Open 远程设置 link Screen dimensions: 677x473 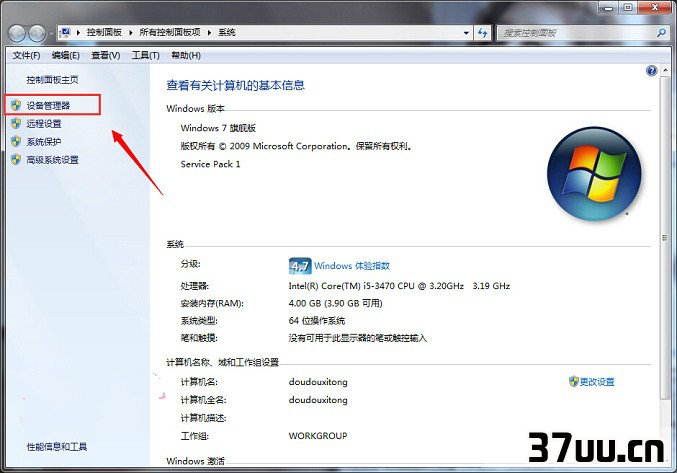pos(44,124)
